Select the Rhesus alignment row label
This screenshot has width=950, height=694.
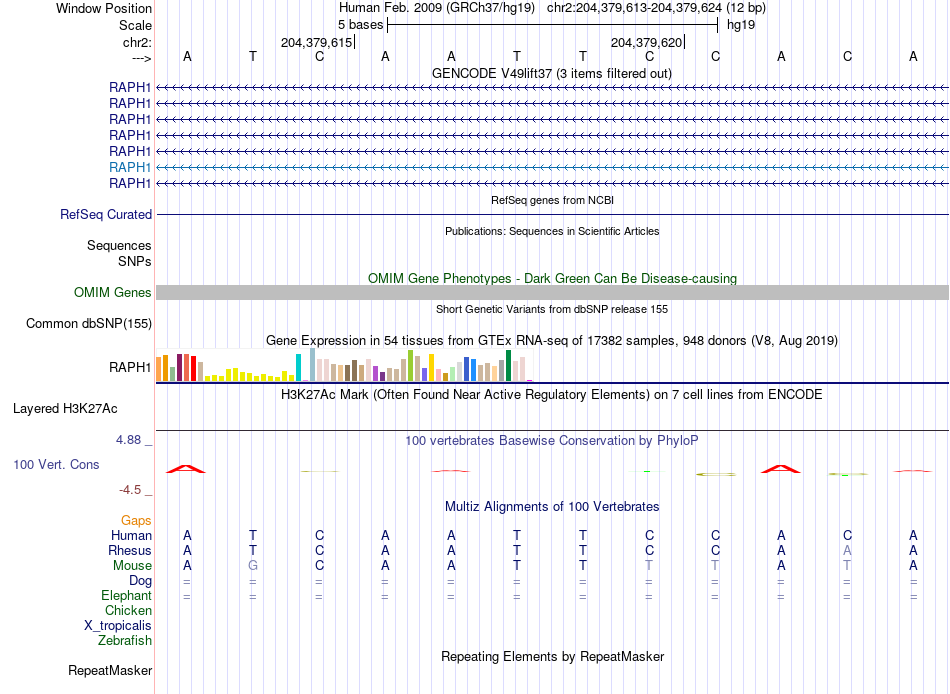(130, 551)
